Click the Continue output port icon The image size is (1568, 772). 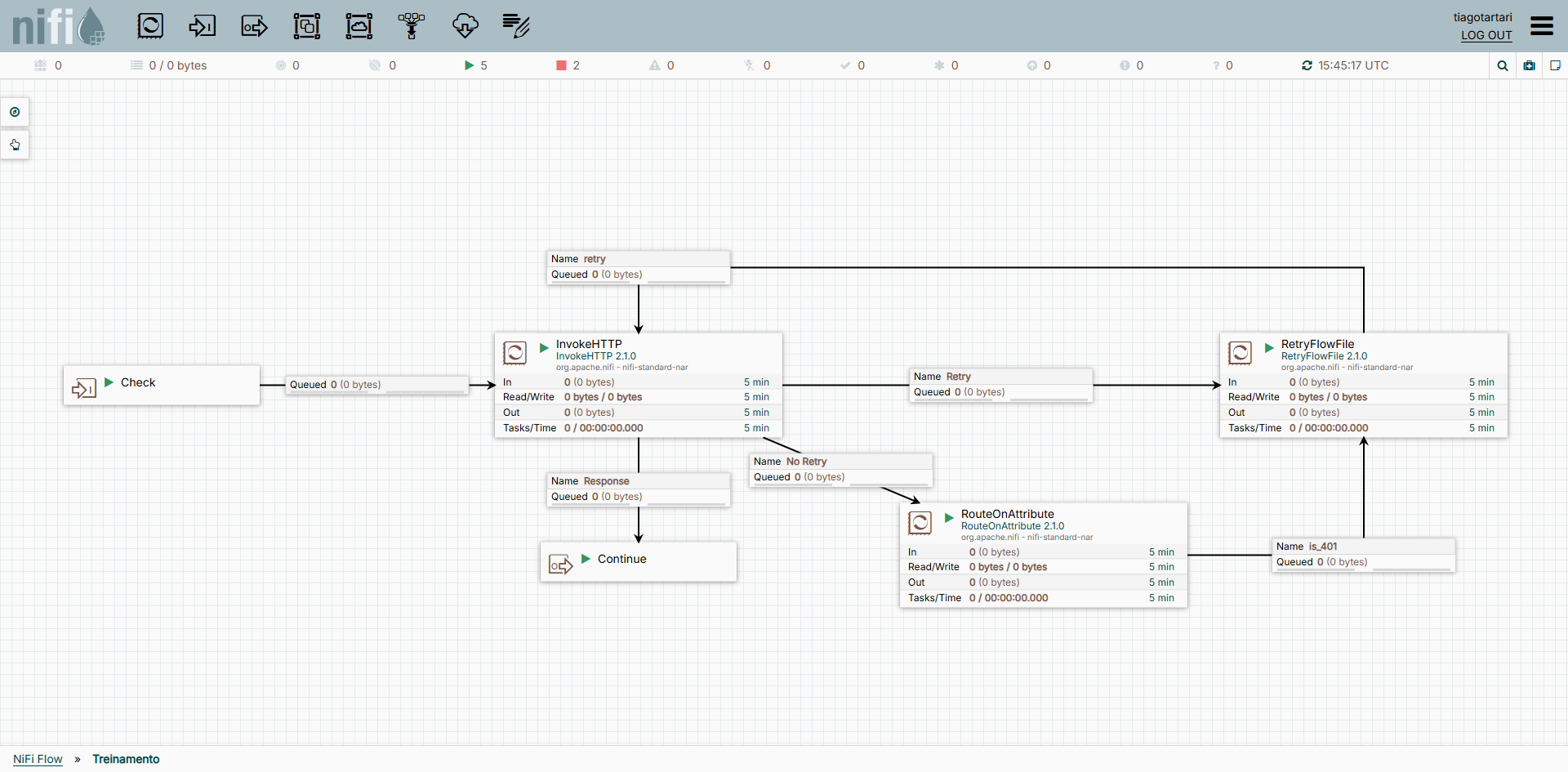[x=560, y=564]
